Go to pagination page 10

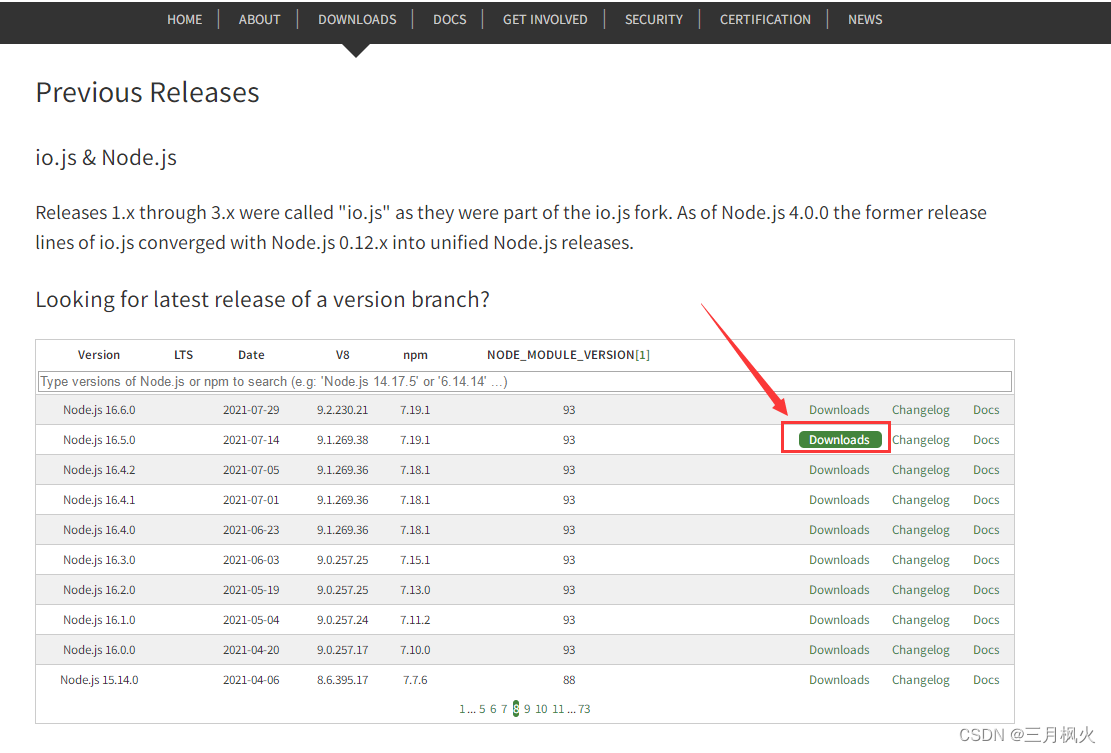pyautogui.click(x=541, y=709)
